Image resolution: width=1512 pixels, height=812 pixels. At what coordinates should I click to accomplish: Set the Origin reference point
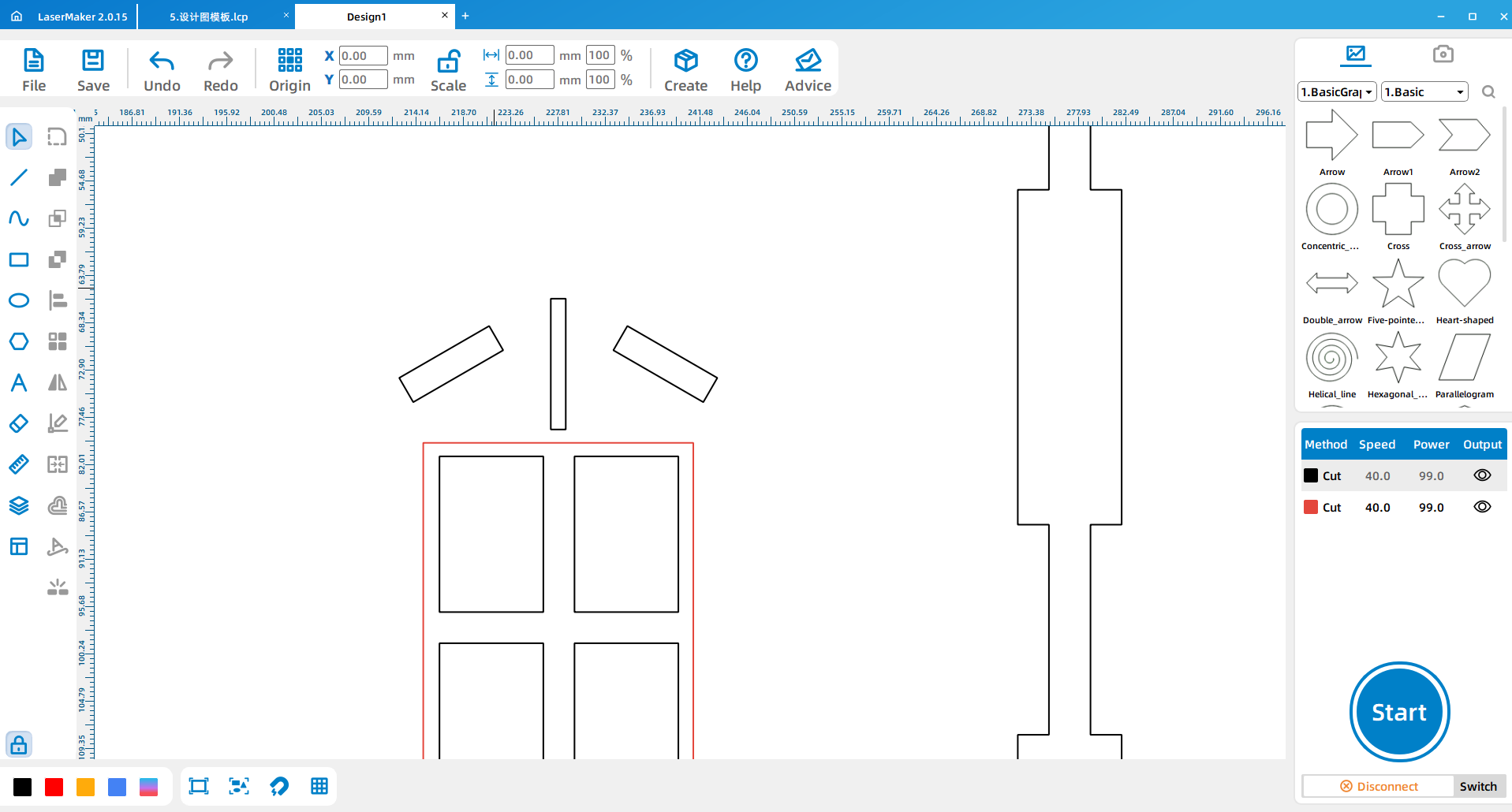point(289,70)
